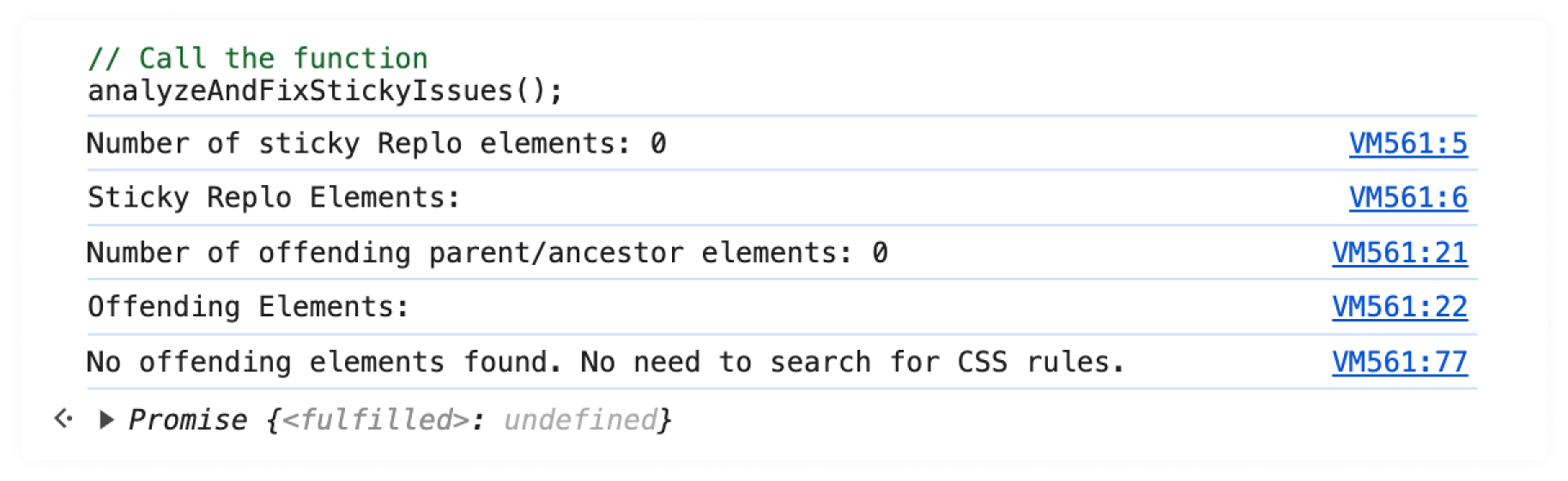Open the VM561:6 source link
Screen dimensions: 1568x481
click(x=1408, y=198)
